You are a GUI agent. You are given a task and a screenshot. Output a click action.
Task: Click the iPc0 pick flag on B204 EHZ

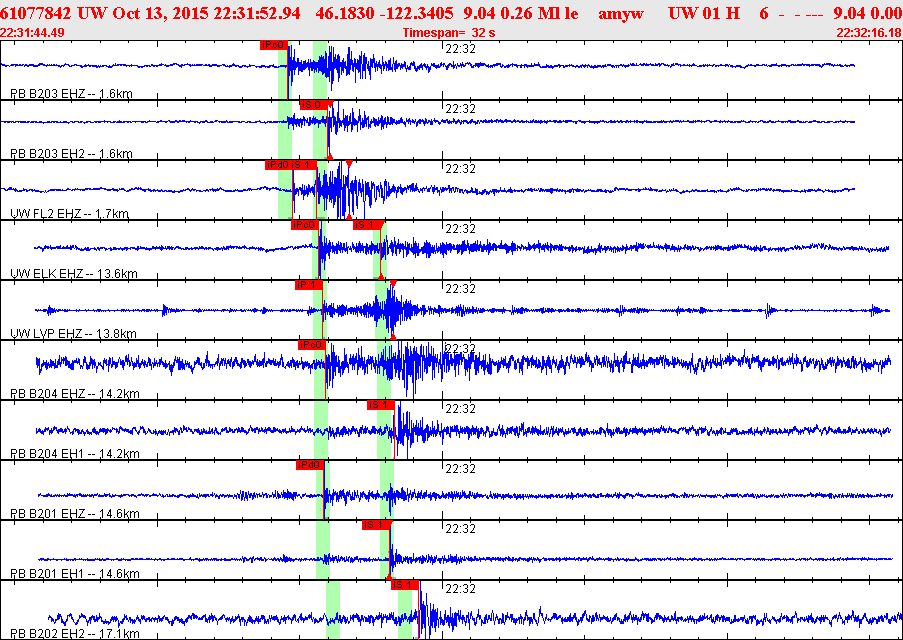point(312,344)
